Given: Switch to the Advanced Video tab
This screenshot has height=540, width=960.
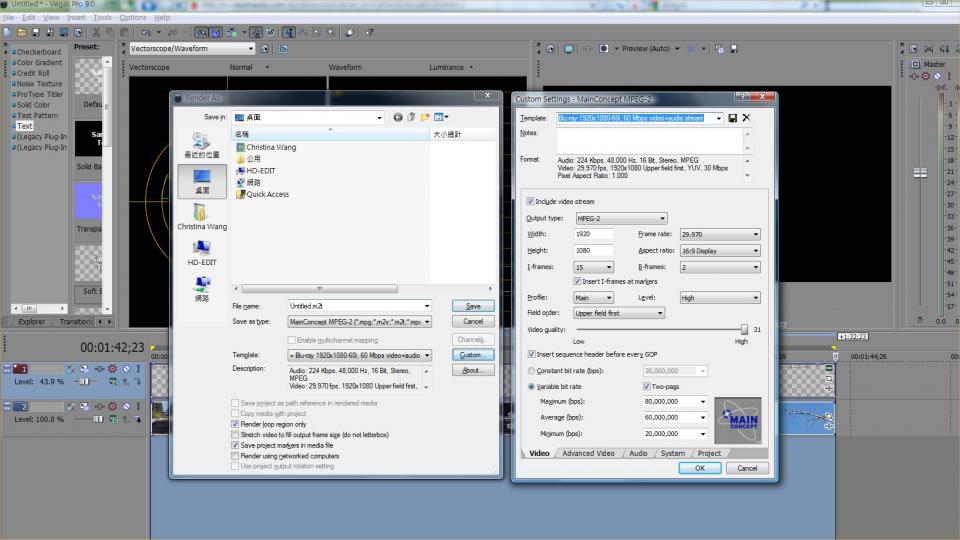Looking at the screenshot, I should coord(588,454).
